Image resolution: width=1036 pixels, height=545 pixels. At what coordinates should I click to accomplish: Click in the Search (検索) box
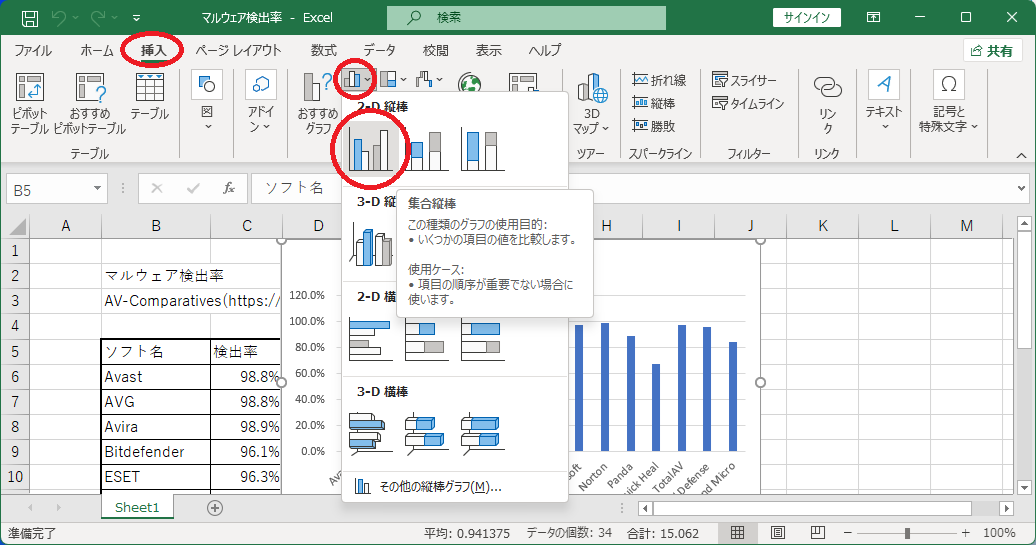(x=526, y=18)
